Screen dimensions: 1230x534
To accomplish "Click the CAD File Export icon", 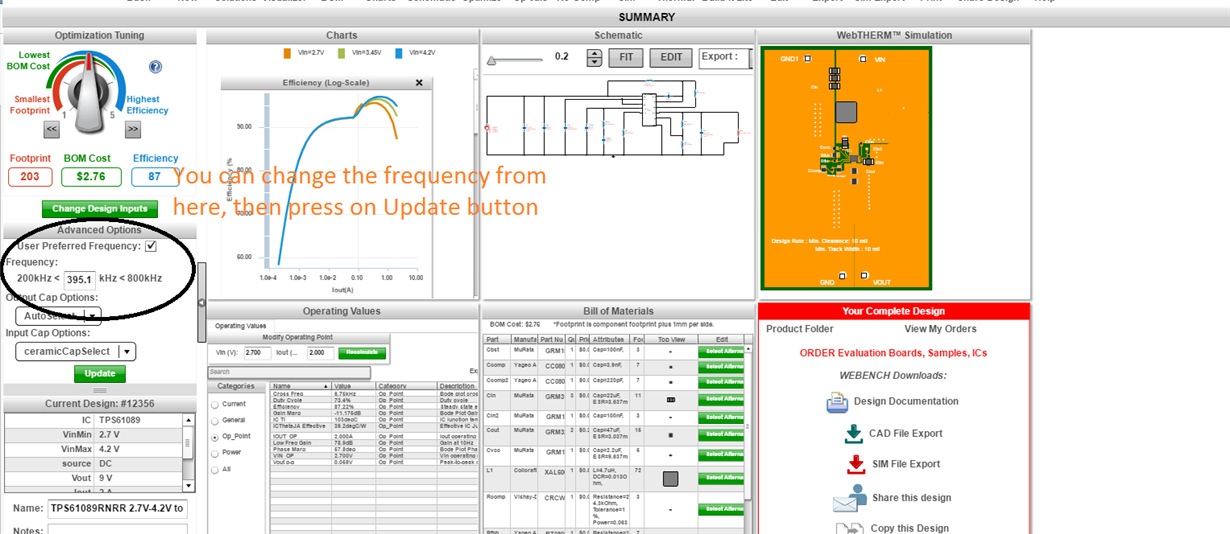I will (854, 433).
